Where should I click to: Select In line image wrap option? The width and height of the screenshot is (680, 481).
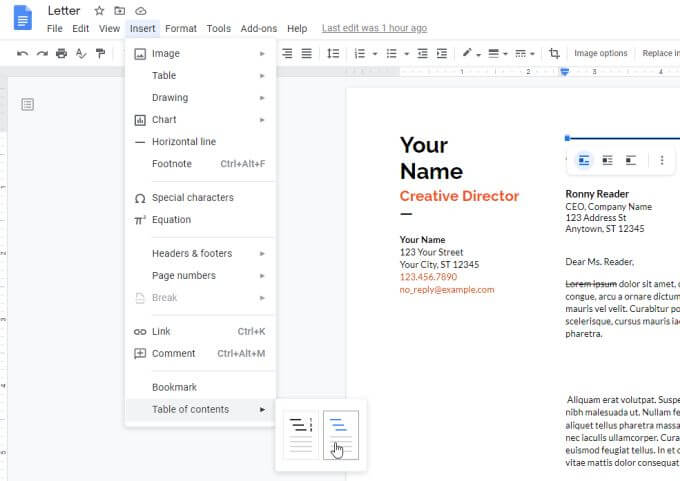[584, 160]
